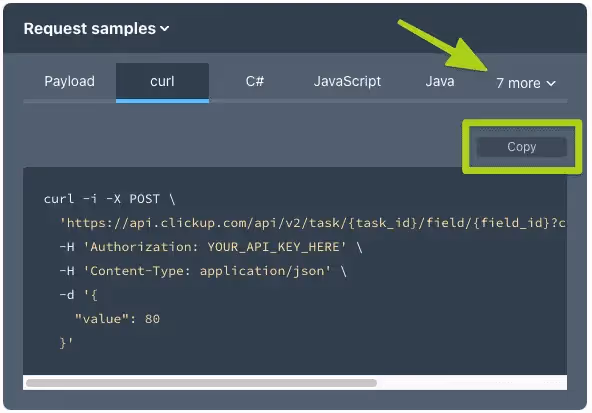This screenshot has width=592, height=413.
Task: Click the curl -i -X POST line
Action: click(x=109, y=199)
